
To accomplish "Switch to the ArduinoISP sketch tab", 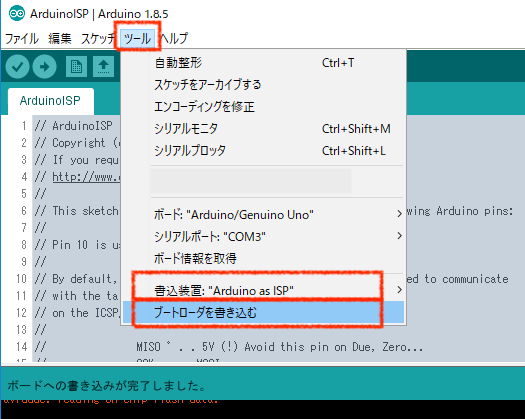I will (x=50, y=101).
